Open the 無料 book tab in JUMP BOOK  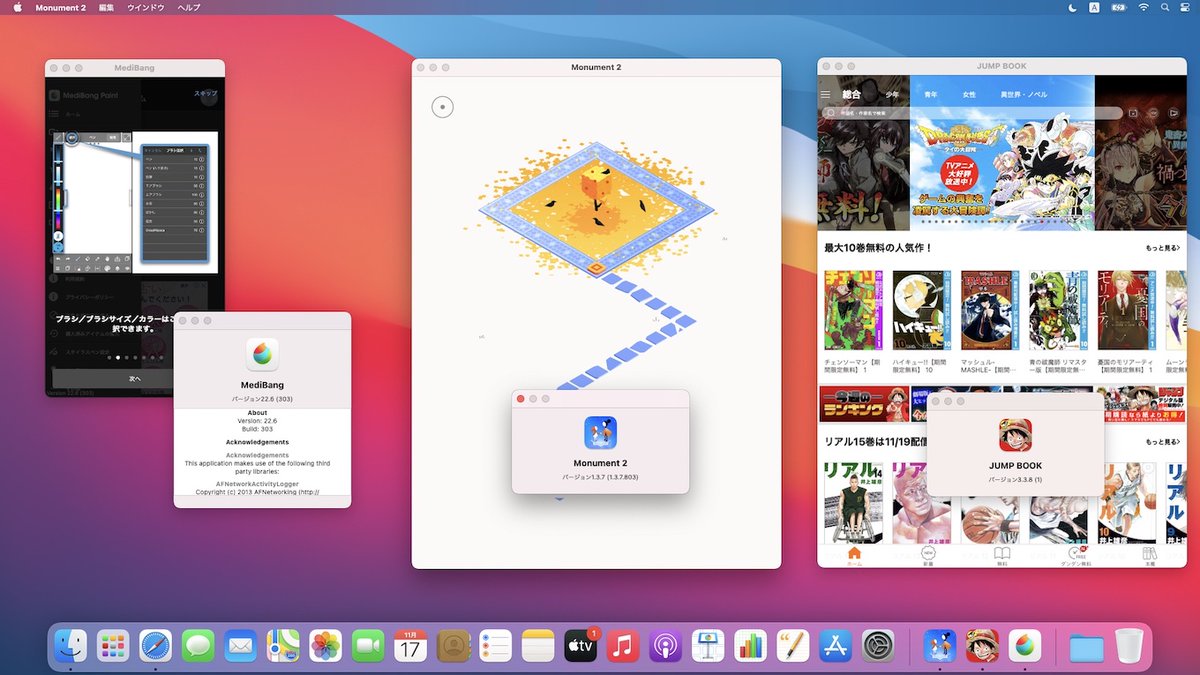click(x=1002, y=557)
